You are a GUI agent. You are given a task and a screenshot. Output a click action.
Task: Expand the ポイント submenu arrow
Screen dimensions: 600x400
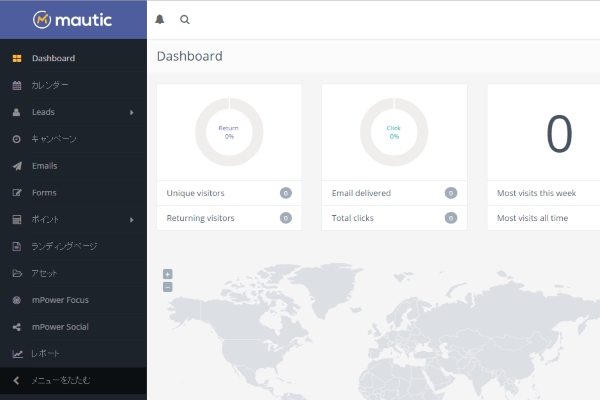point(132,220)
